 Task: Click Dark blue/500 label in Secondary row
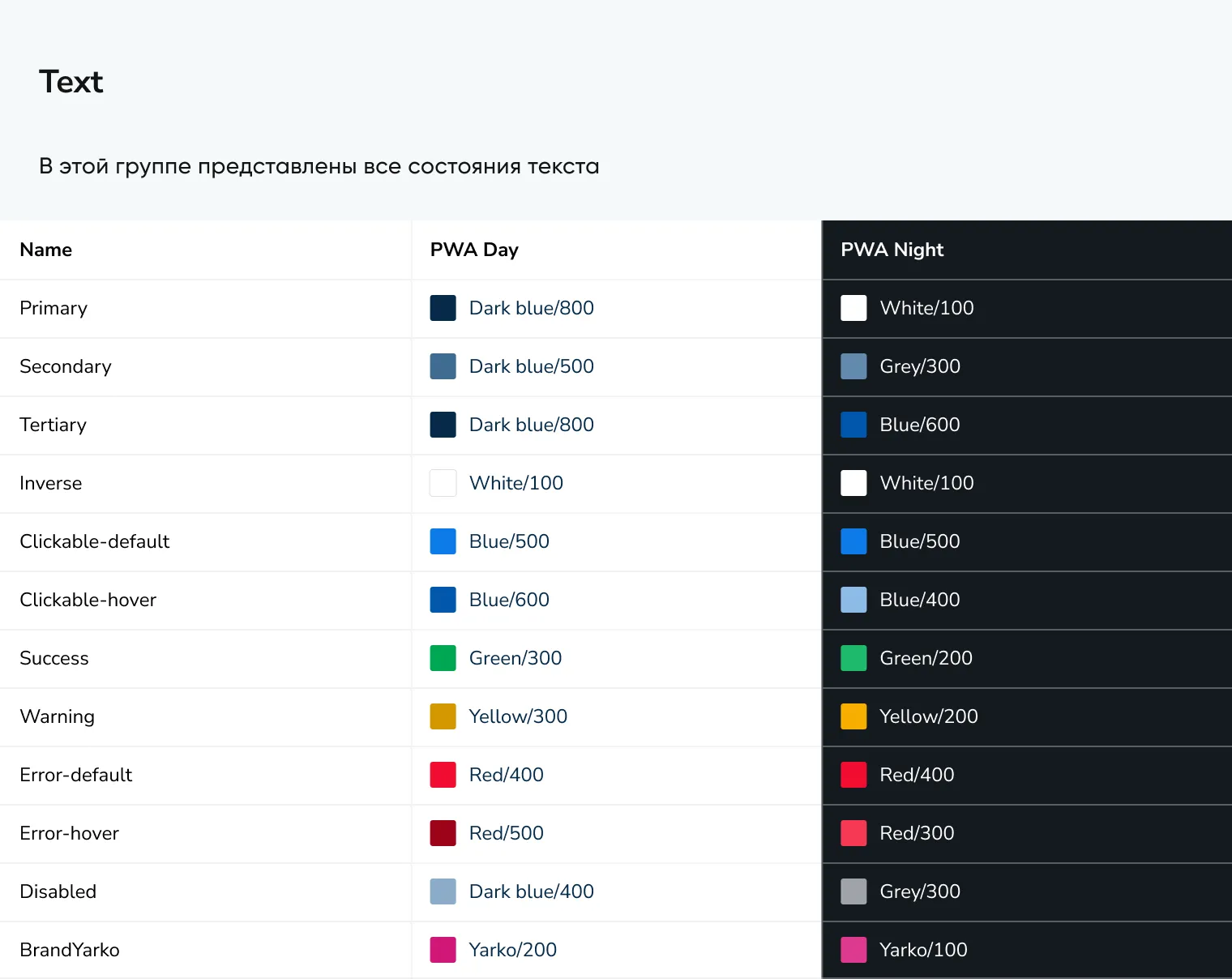tap(532, 366)
